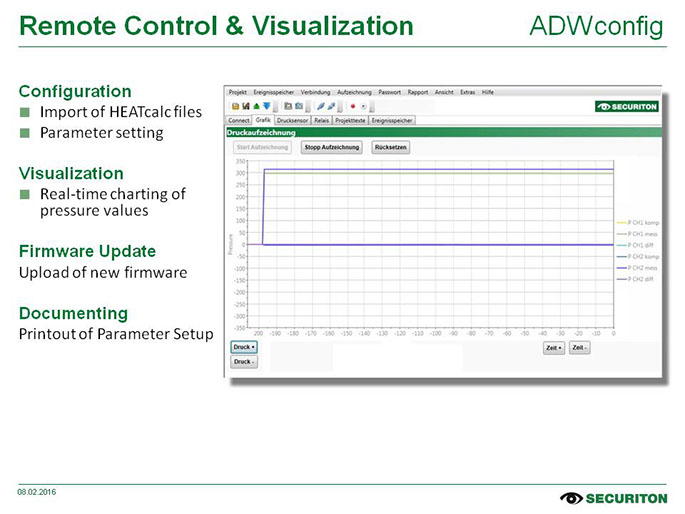Increase time scale with Zeit + button
This screenshot has width=685, height=514.
(x=553, y=348)
